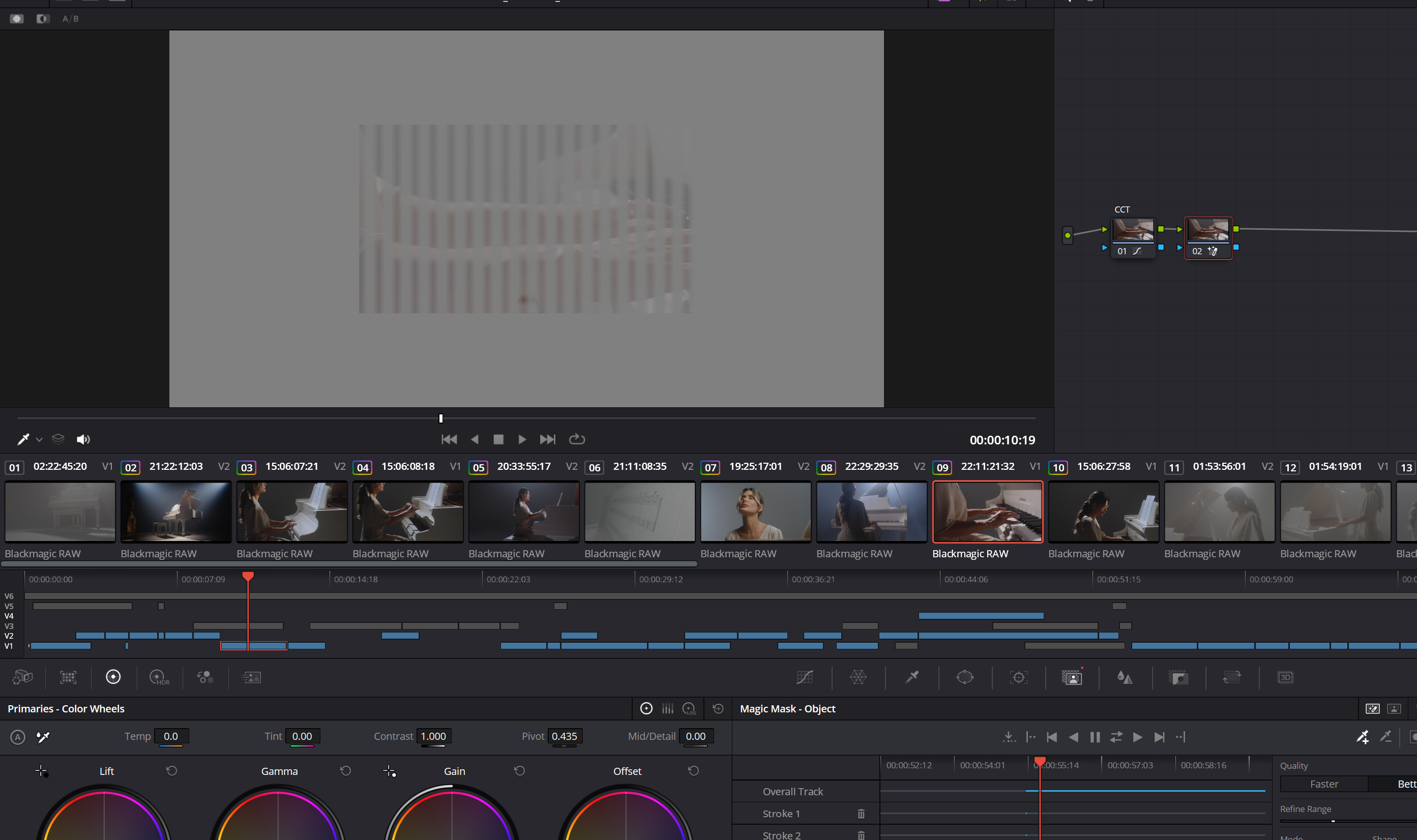Click Temp value field
The width and height of the screenshot is (1417, 840).
171,736
